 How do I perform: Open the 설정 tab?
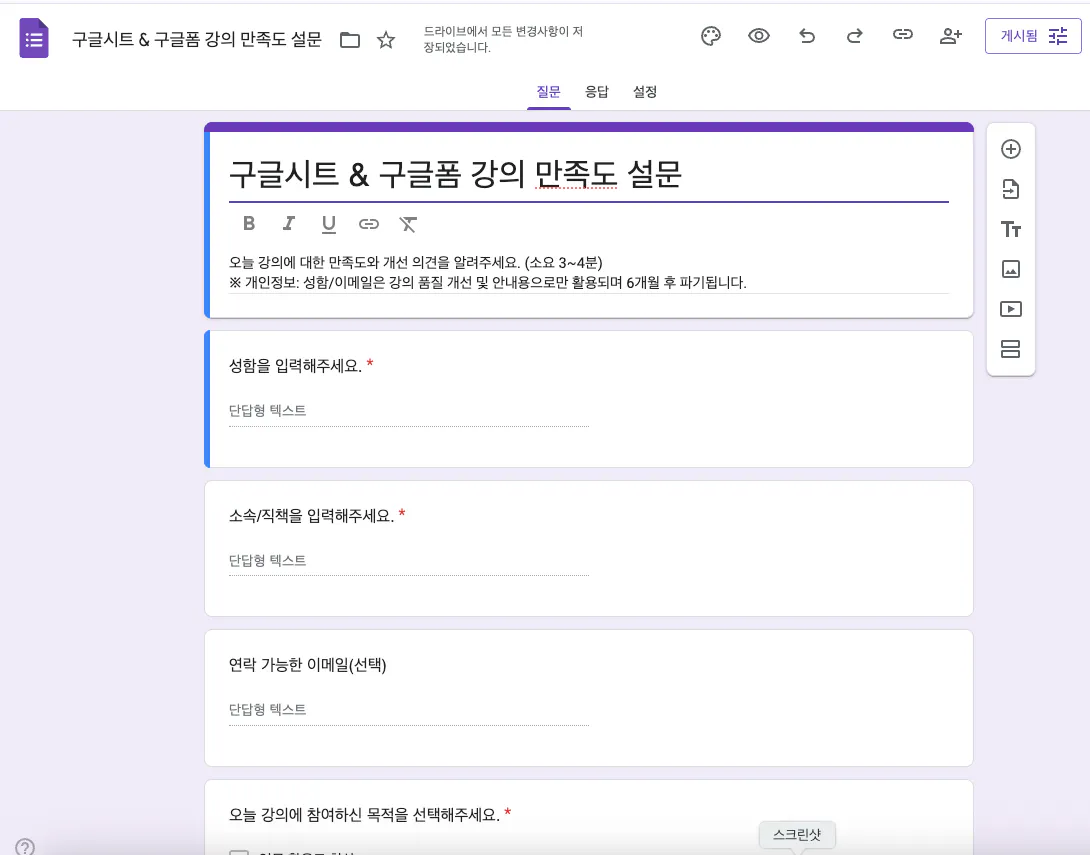click(645, 91)
